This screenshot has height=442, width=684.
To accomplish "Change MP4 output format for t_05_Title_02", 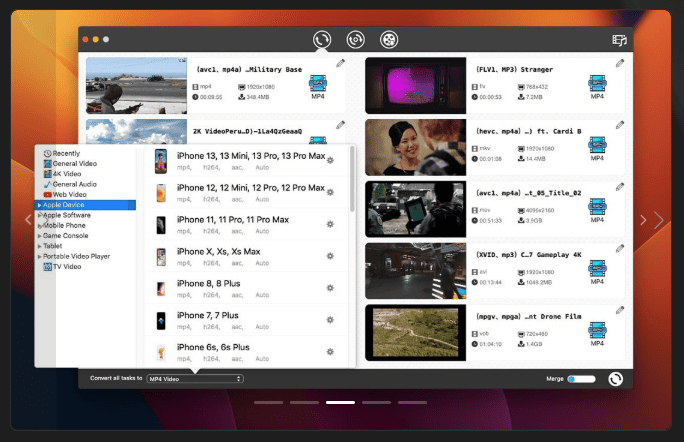I will [597, 211].
